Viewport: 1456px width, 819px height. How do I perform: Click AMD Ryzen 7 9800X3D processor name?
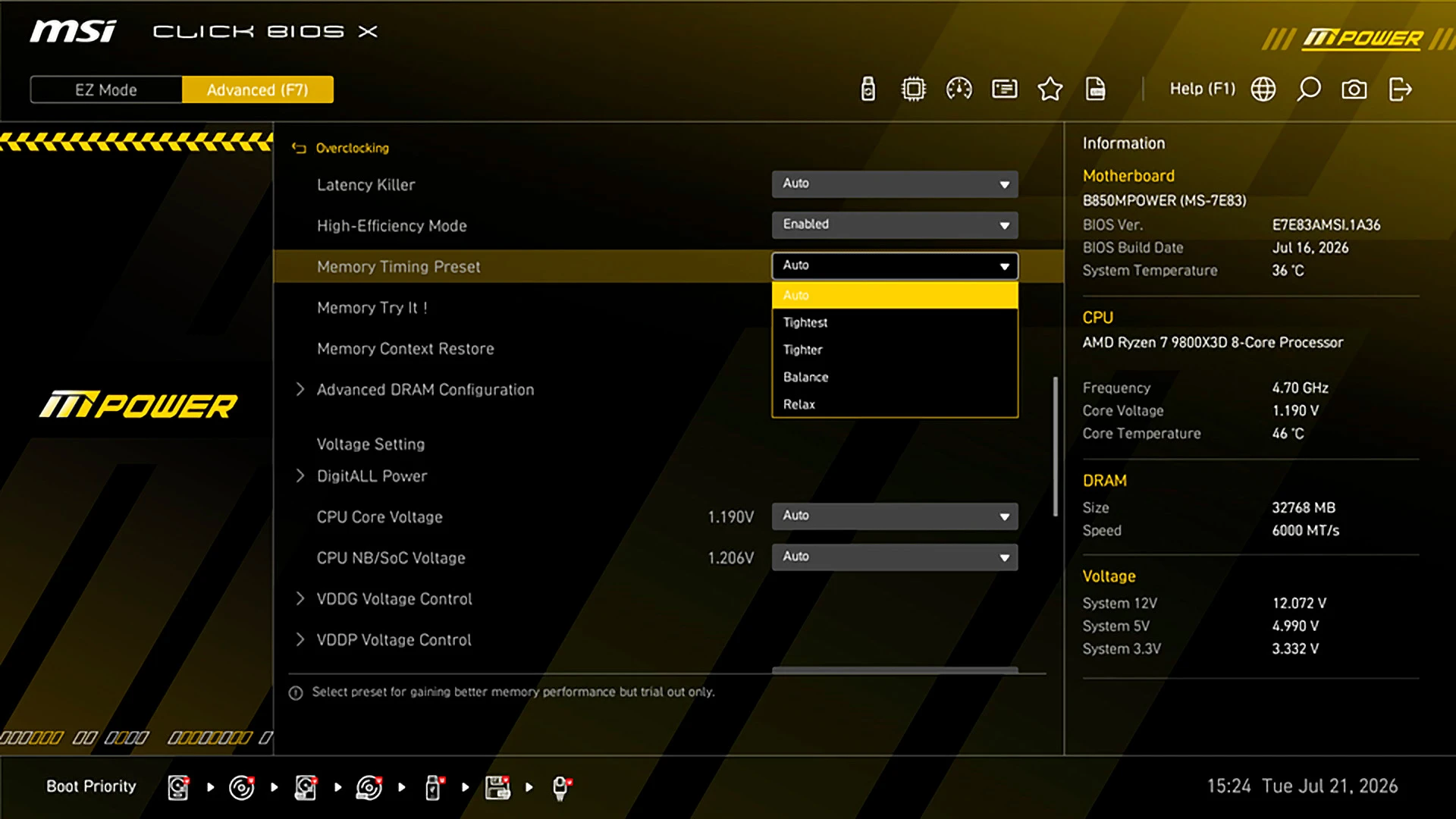pyautogui.click(x=1213, y=343)
